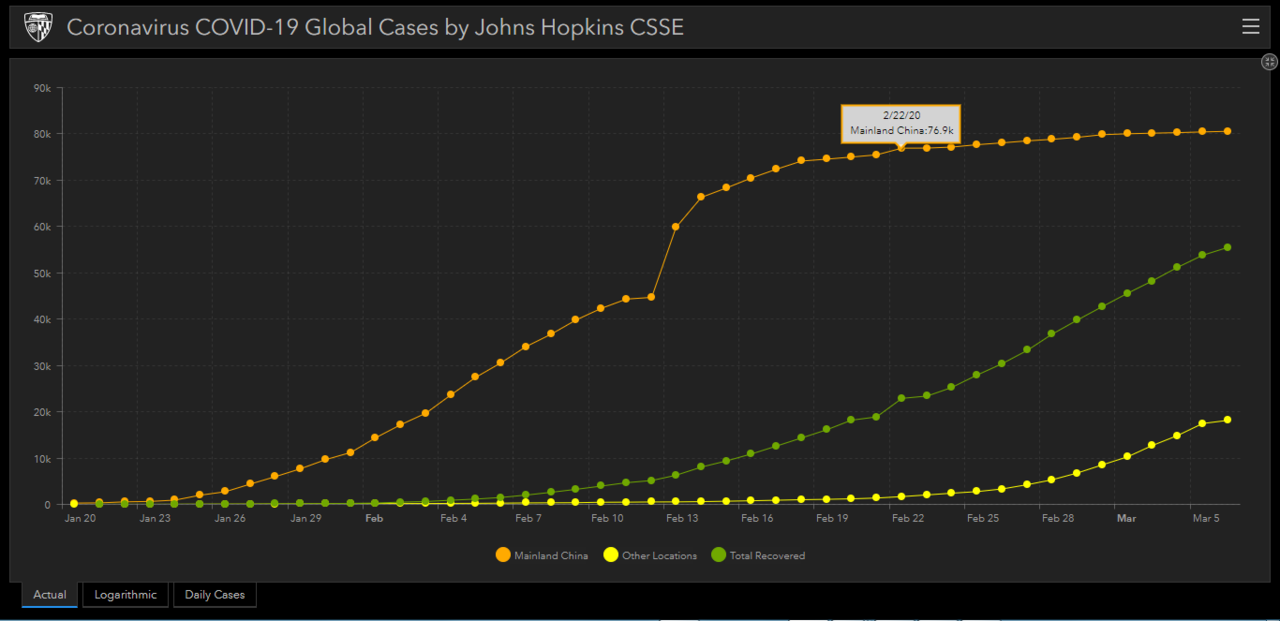Click the Mar 5 x-axis label
This screenshot has height=621, width=1280.
click(1205, 519)
